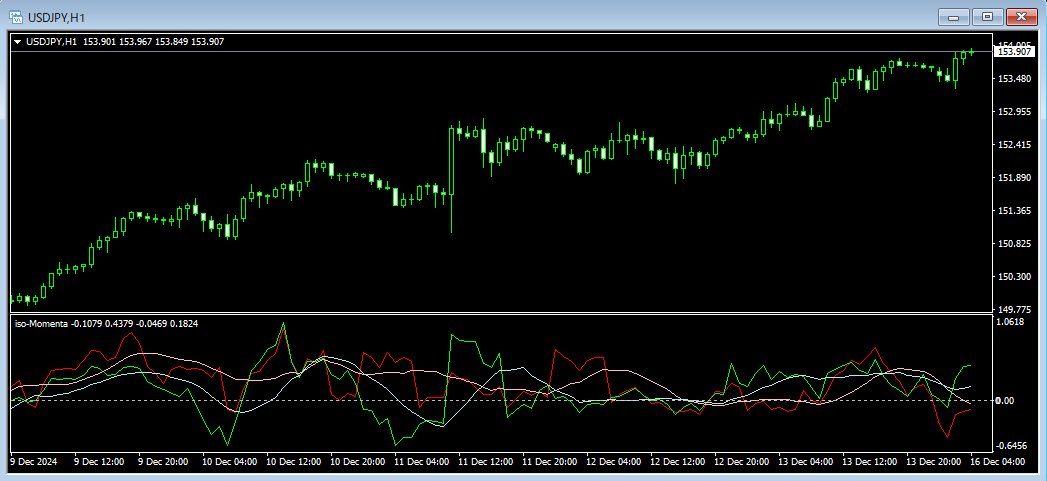Click the chart window icon in title bar
Viewport: 1047px width, 481px height.
[17, 16]
